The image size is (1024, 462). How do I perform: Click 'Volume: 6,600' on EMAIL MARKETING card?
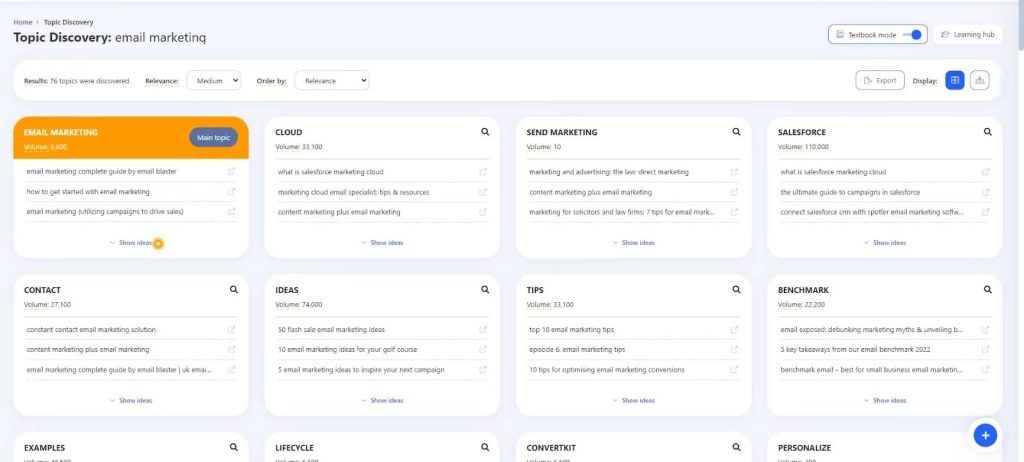pos(45,147)
